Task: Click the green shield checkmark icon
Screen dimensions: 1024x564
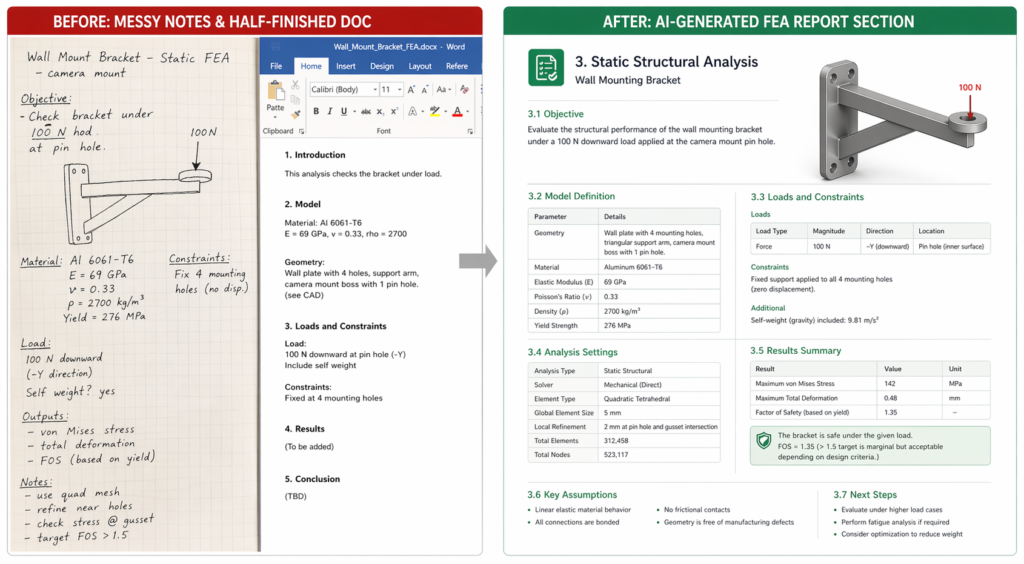Action: tap(763, 441)
